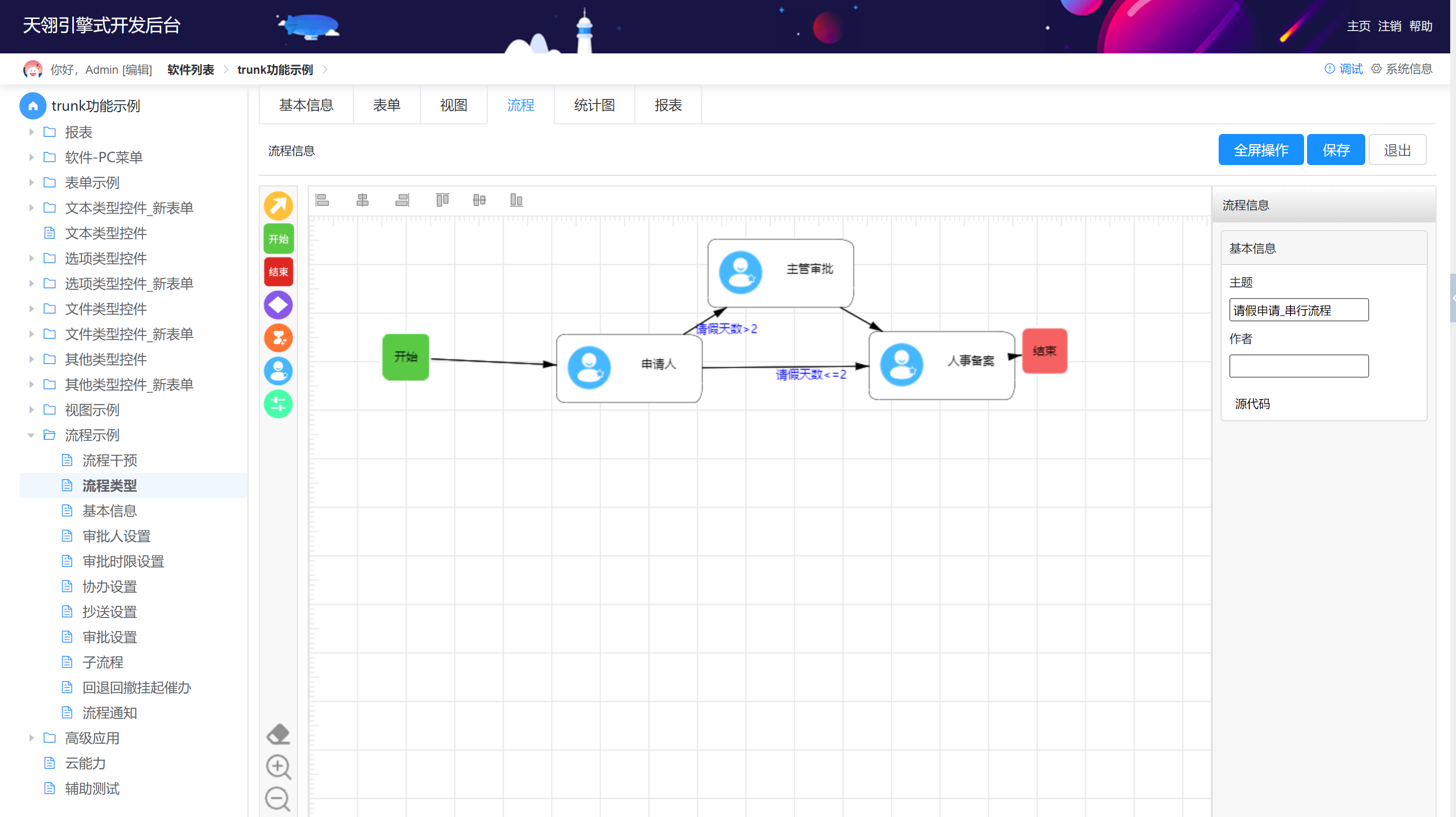1456x817 pixels.
Task: Click the 作者 input field
Action: pyautogui.click(x=1298, y=366)
